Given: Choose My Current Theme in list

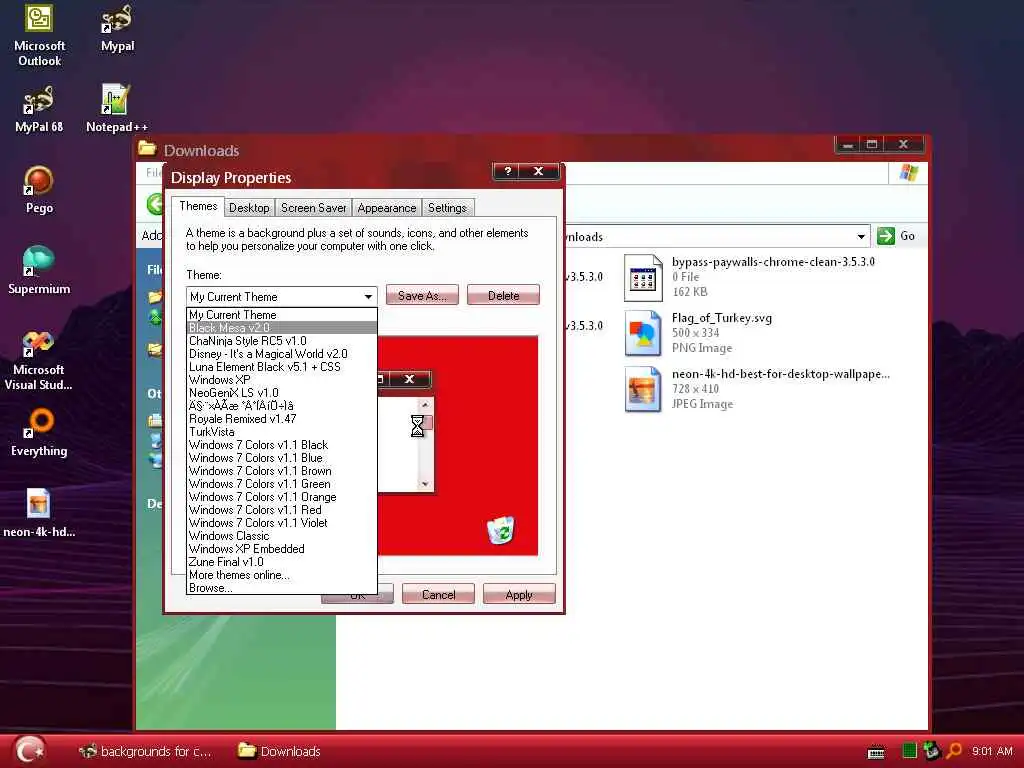Looking at the screenshot, I should pyautogui.click(x=281, y=315).
